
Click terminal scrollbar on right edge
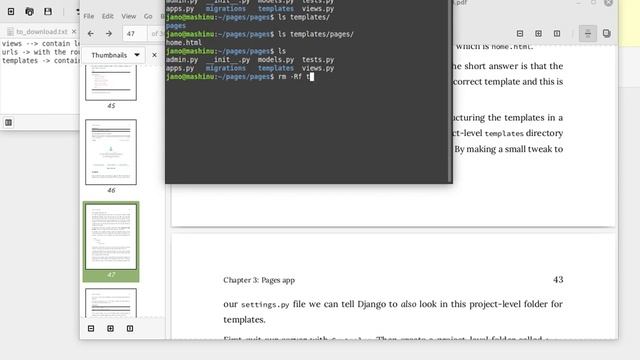450,91
